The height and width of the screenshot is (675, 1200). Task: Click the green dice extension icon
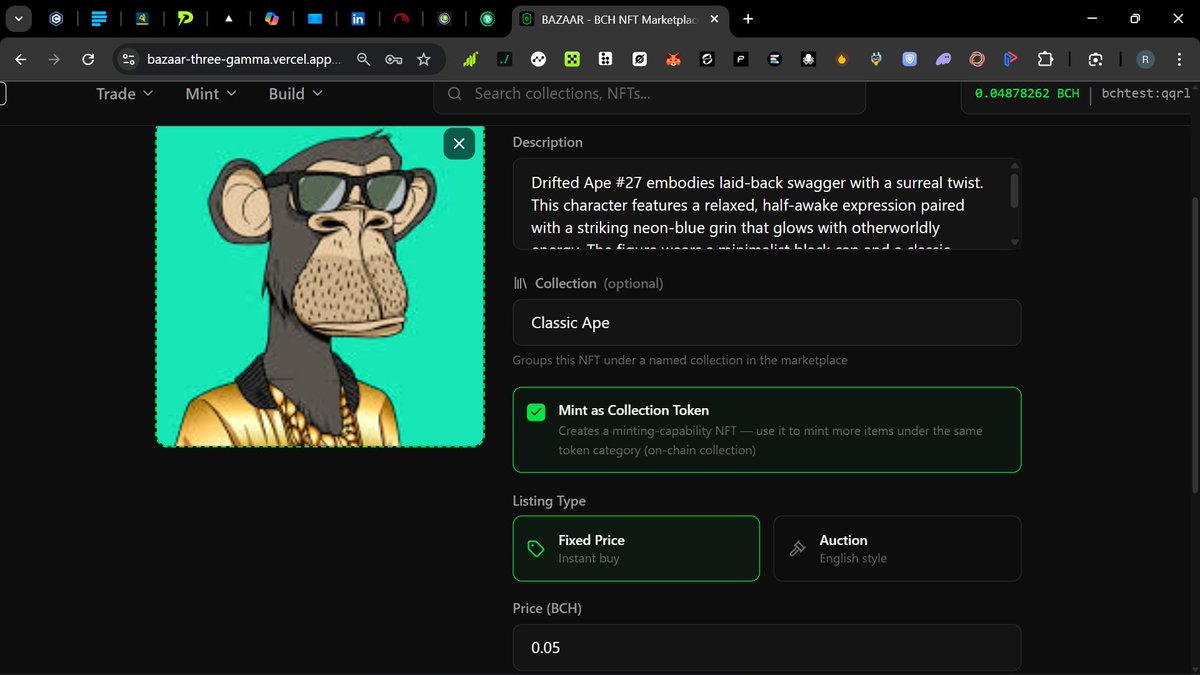coord(571,59)
